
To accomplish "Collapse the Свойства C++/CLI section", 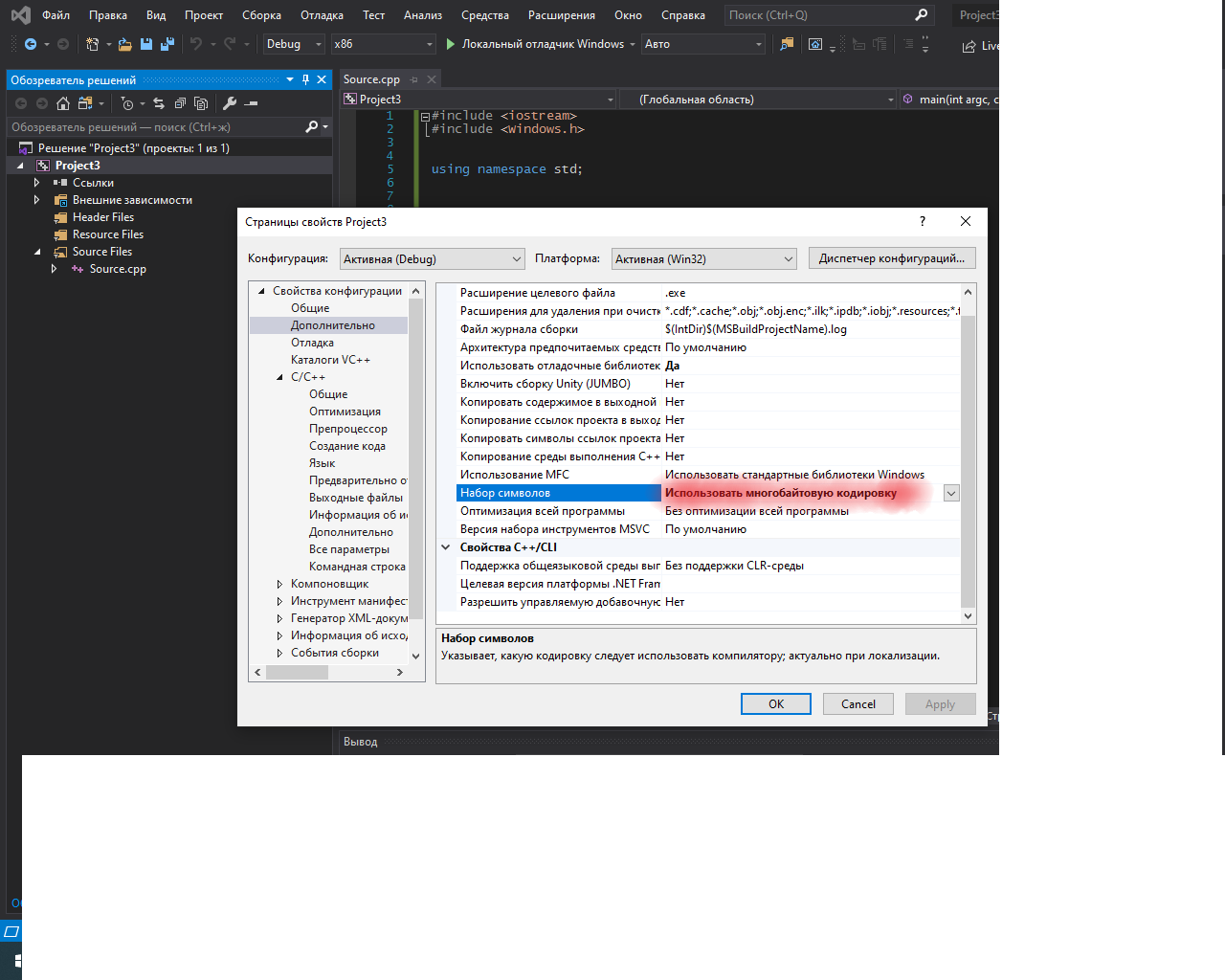I will click(446, 547).
